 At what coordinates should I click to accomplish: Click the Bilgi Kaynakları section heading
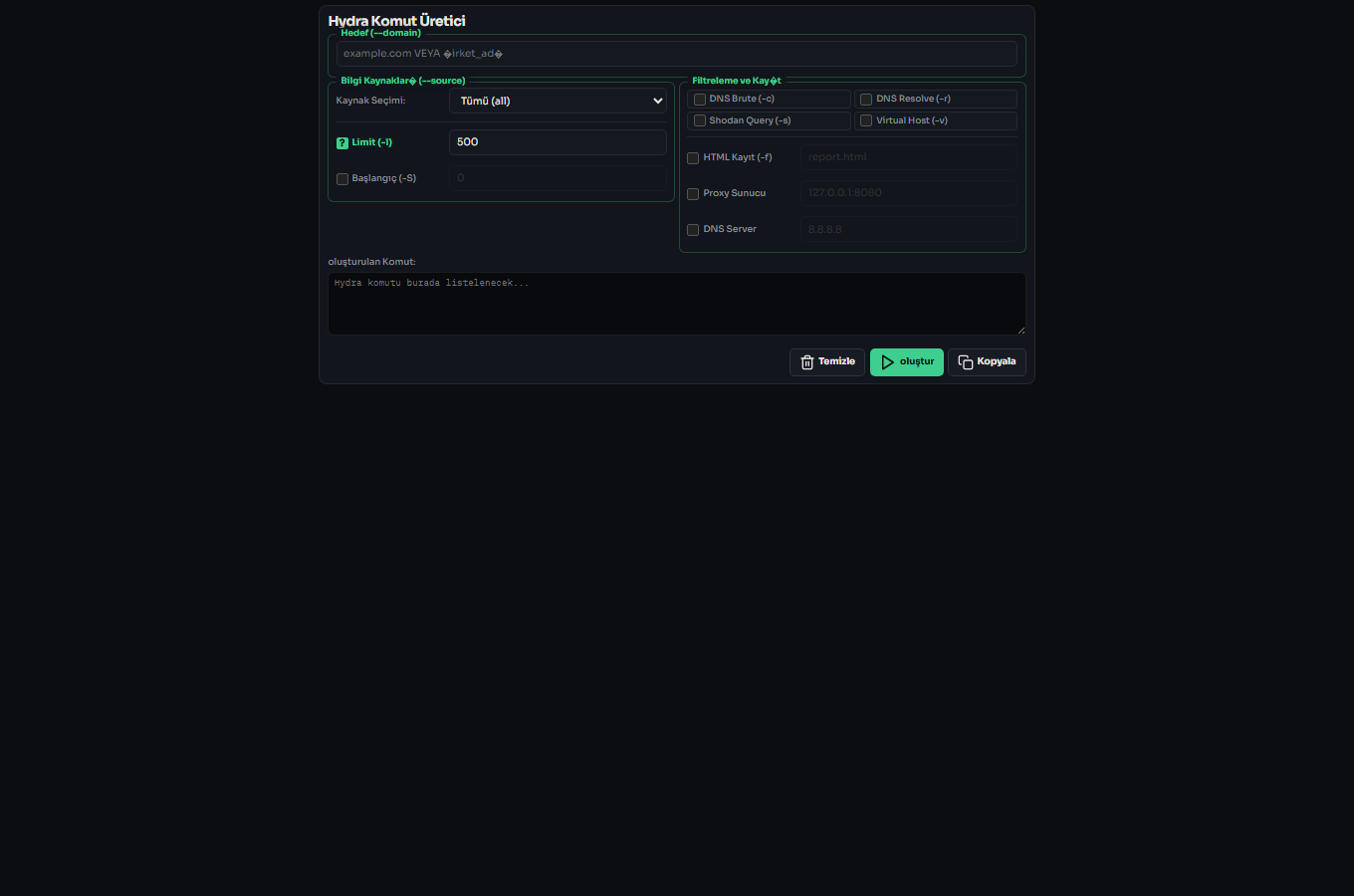coord(403,81)
